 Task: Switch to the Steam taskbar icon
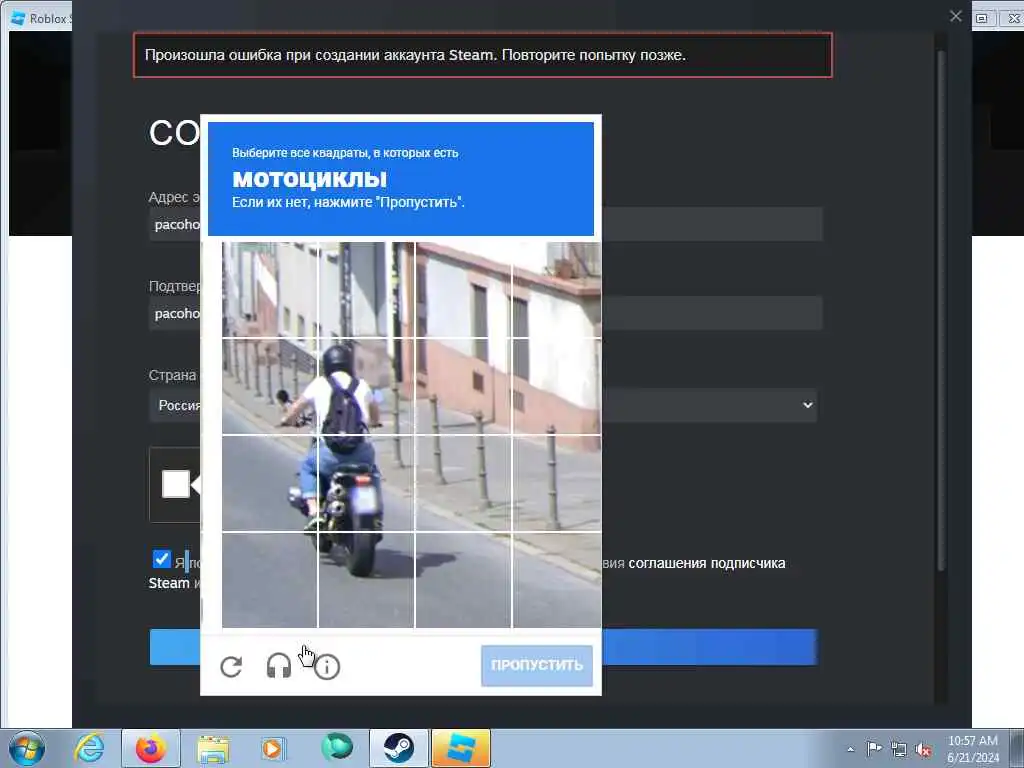tap(398, 748)
